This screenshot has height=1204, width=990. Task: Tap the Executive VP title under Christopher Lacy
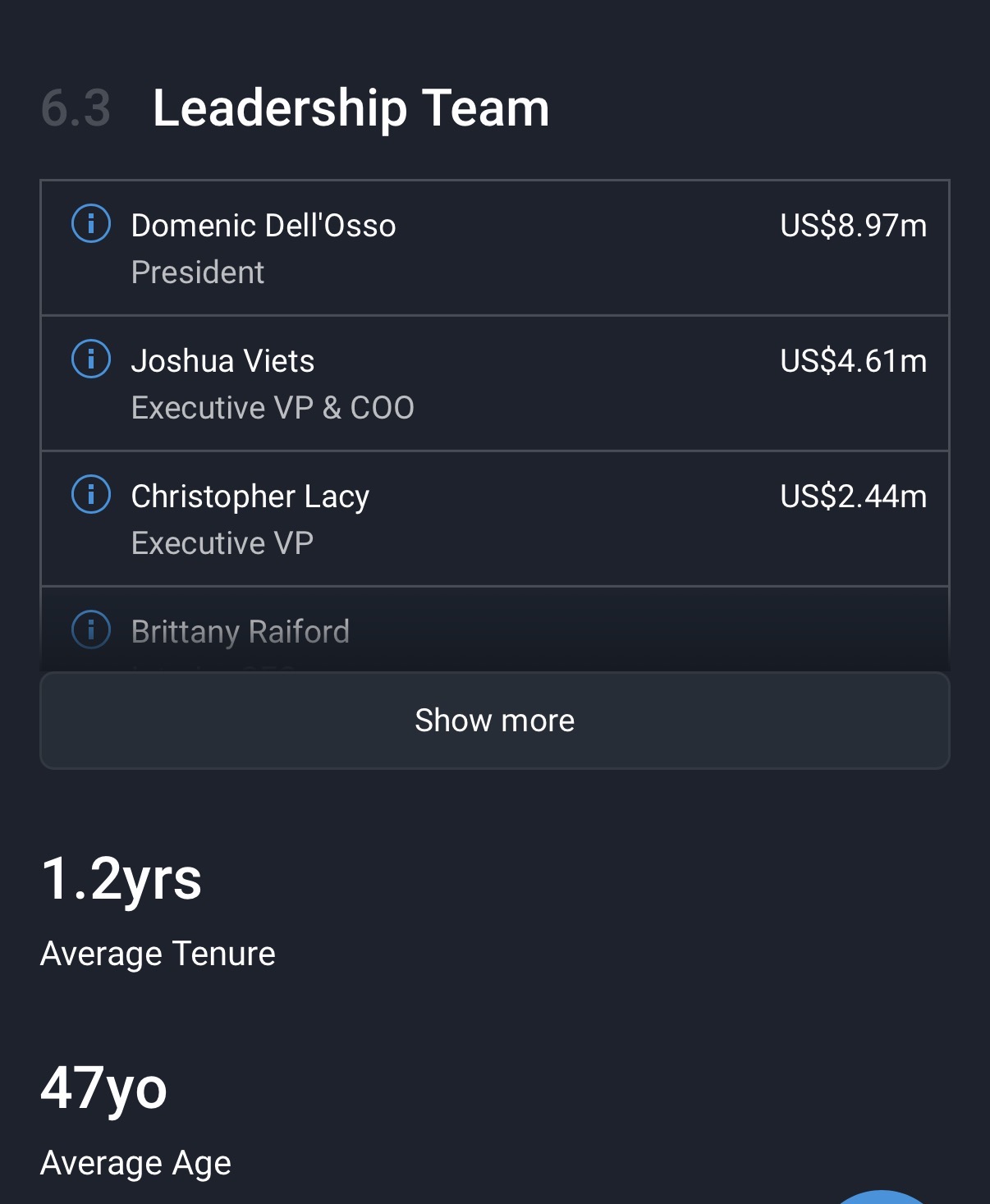222,543
